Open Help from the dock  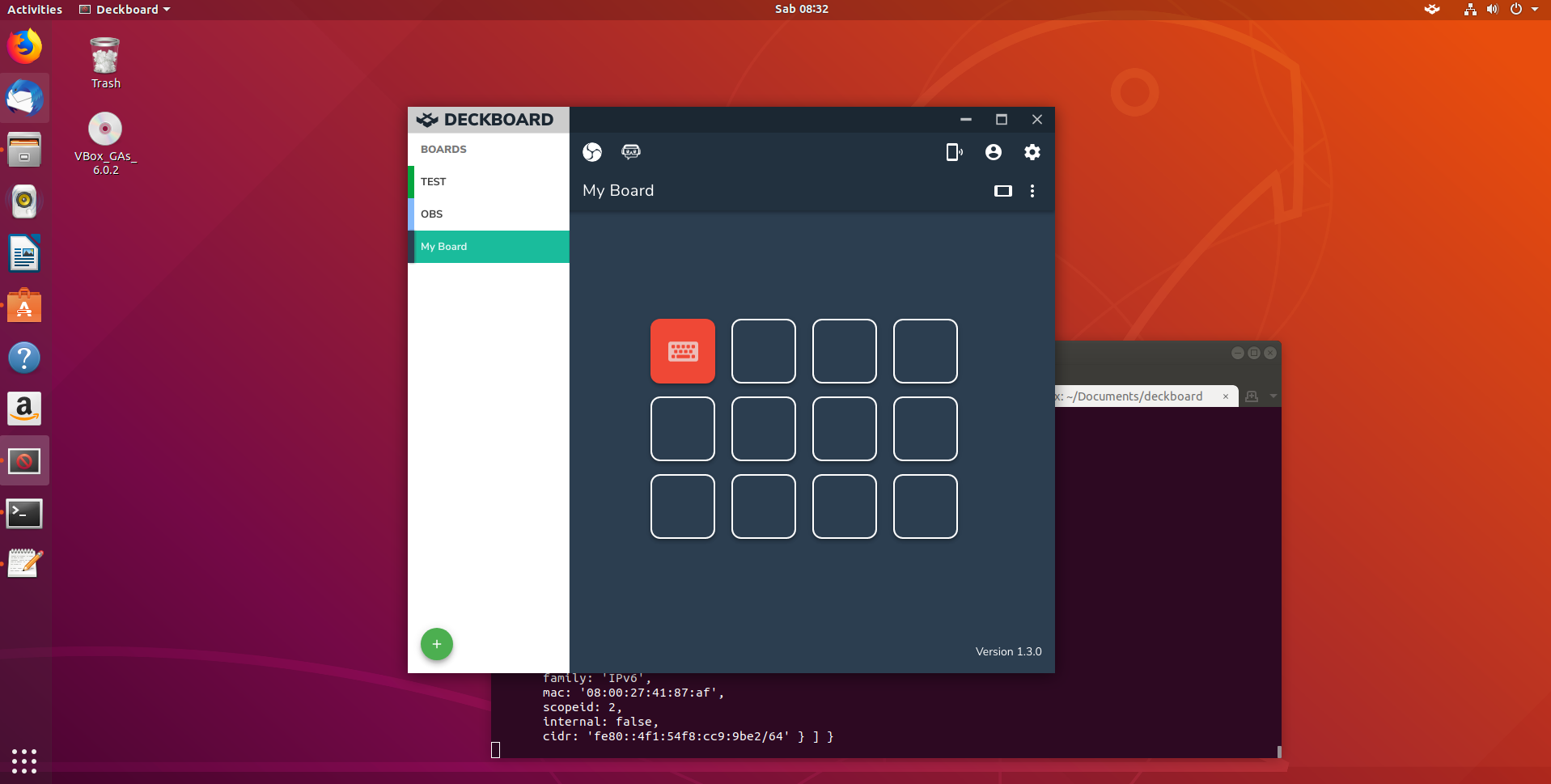click(25, 357)
